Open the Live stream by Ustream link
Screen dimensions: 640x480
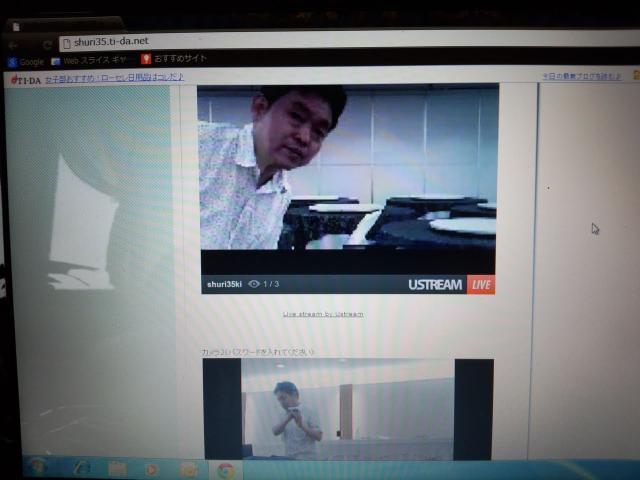323,314
